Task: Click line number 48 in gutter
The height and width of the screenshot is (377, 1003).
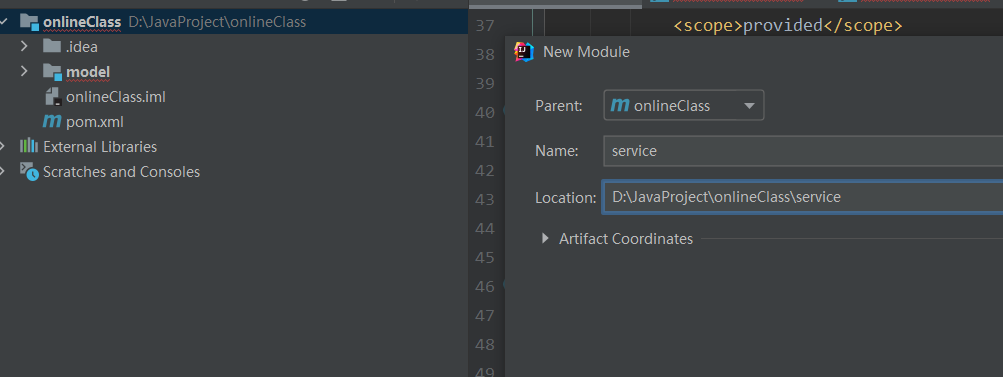Action: pyautogui.click(x=486, y=344)
